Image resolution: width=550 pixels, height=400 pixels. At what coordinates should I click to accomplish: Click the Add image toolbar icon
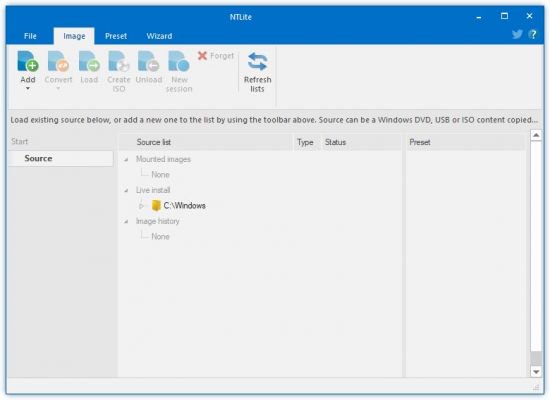point(28,61)
